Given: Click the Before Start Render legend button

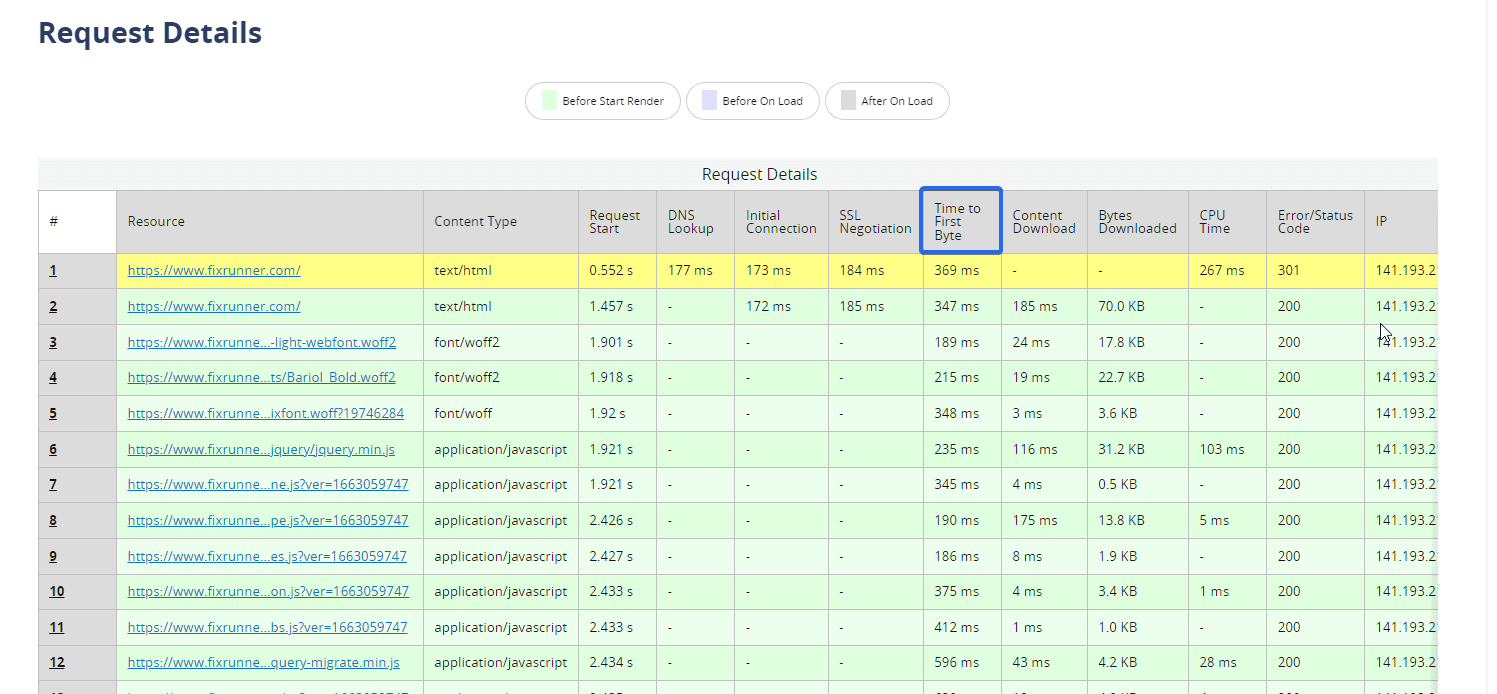Looking at the screenshot, I should click(x=603, y=101).
